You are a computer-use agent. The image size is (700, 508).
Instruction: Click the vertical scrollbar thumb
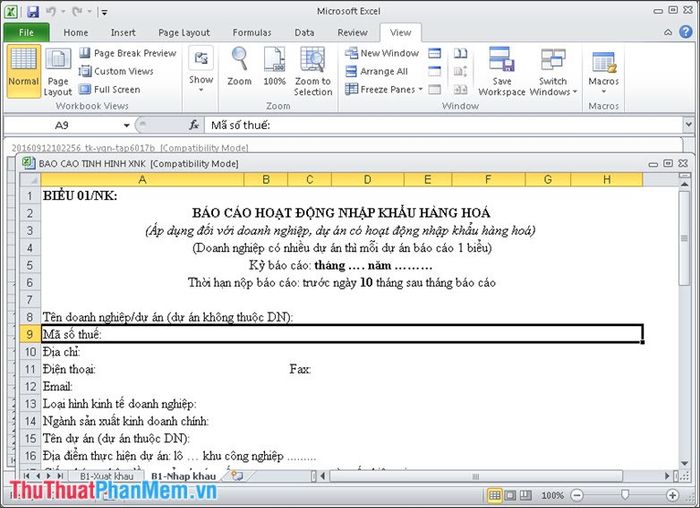pyautogui.click(x=684, y=238)
